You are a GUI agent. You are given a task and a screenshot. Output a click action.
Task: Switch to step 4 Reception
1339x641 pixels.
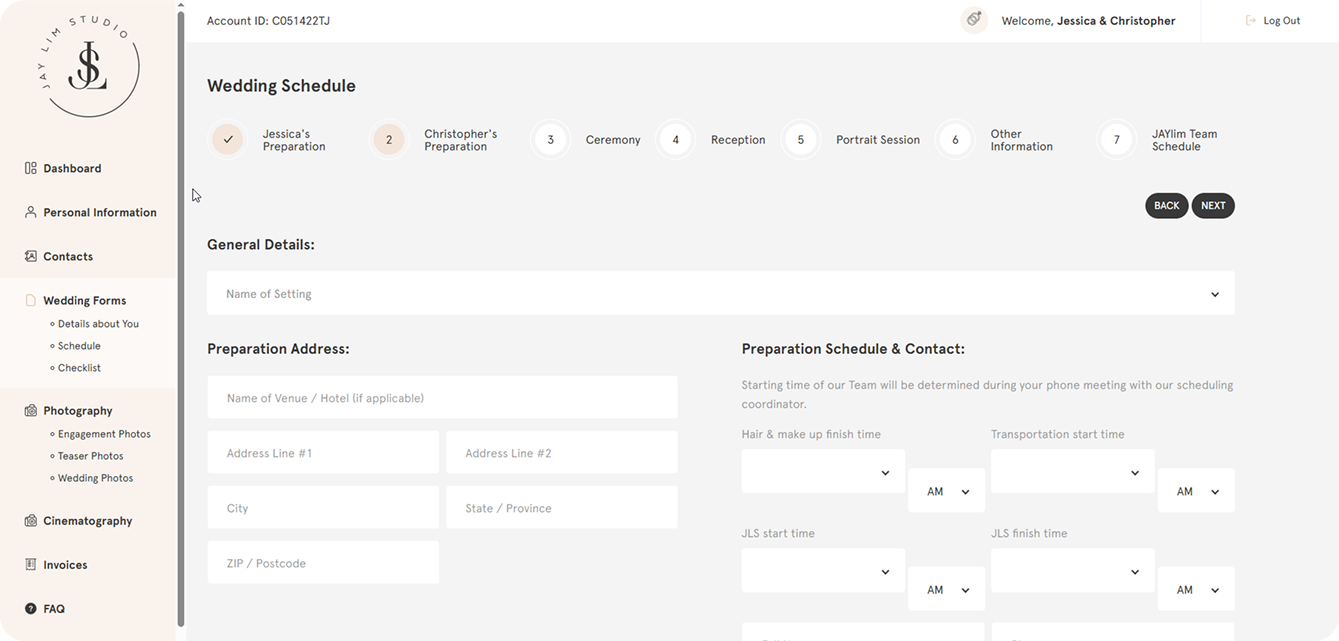(x=676, y=140)
